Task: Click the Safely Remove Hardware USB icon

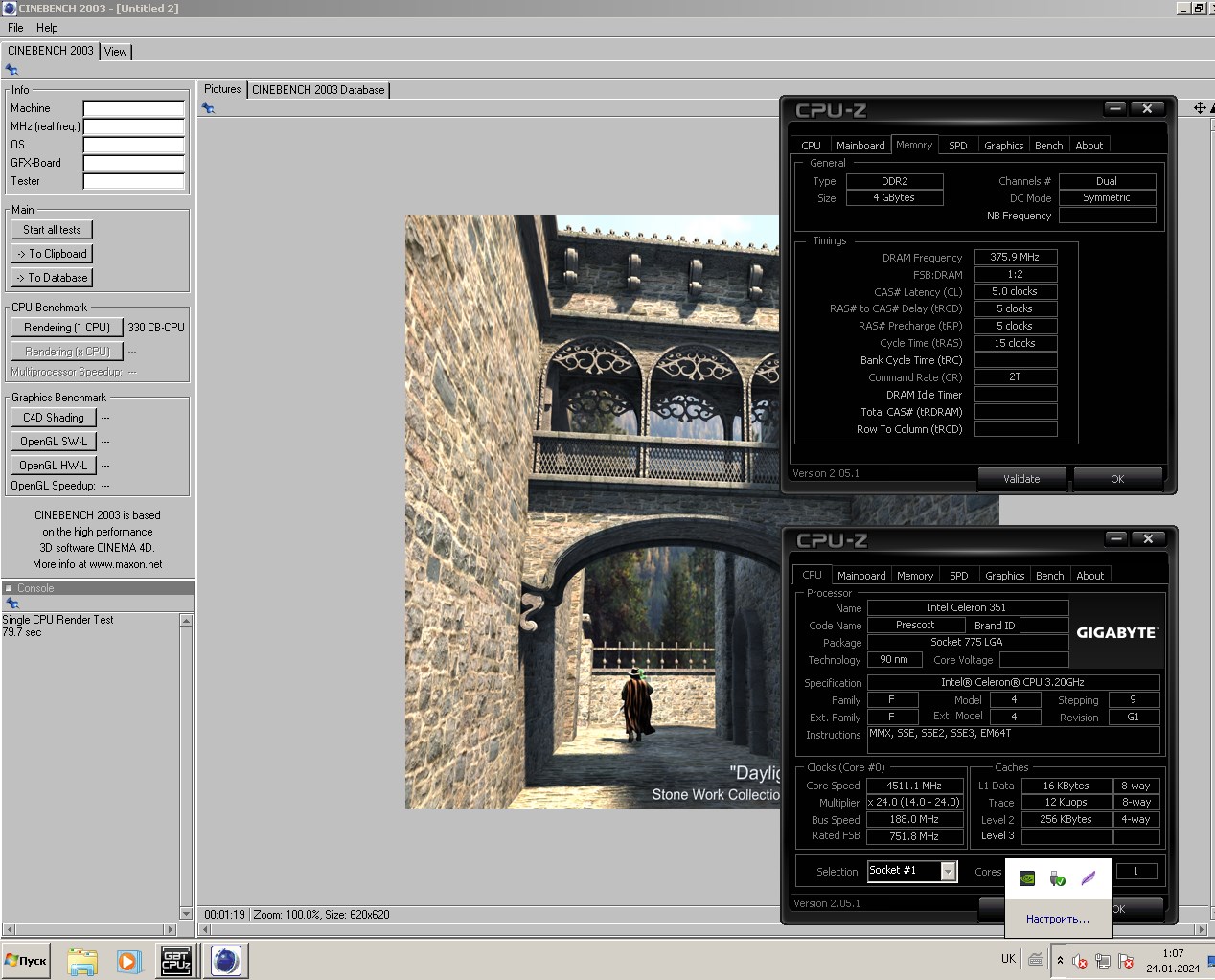Action: 1057,877
